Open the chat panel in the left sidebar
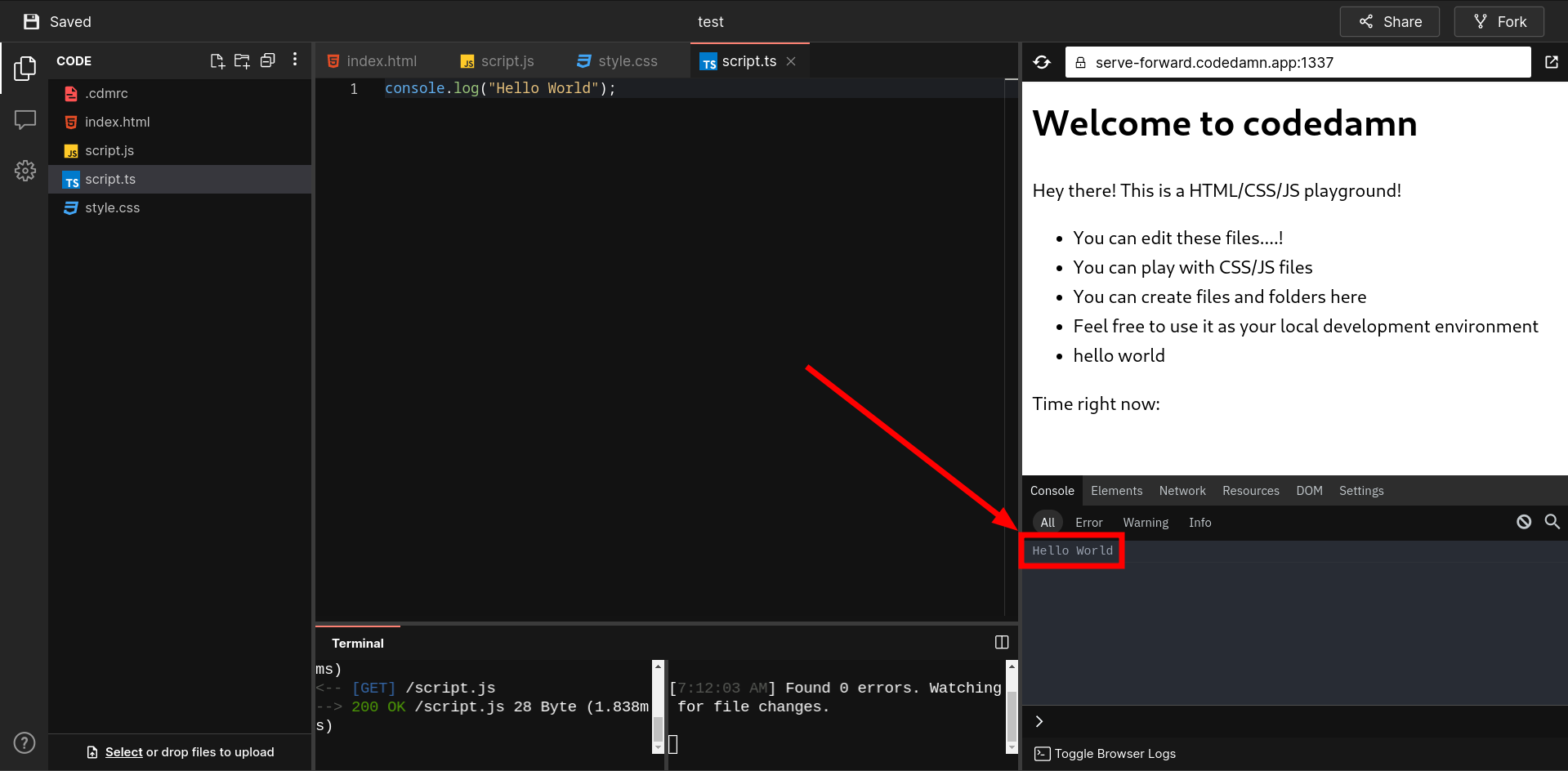The width and height of the screenshot is (1568, 771). 25,119
